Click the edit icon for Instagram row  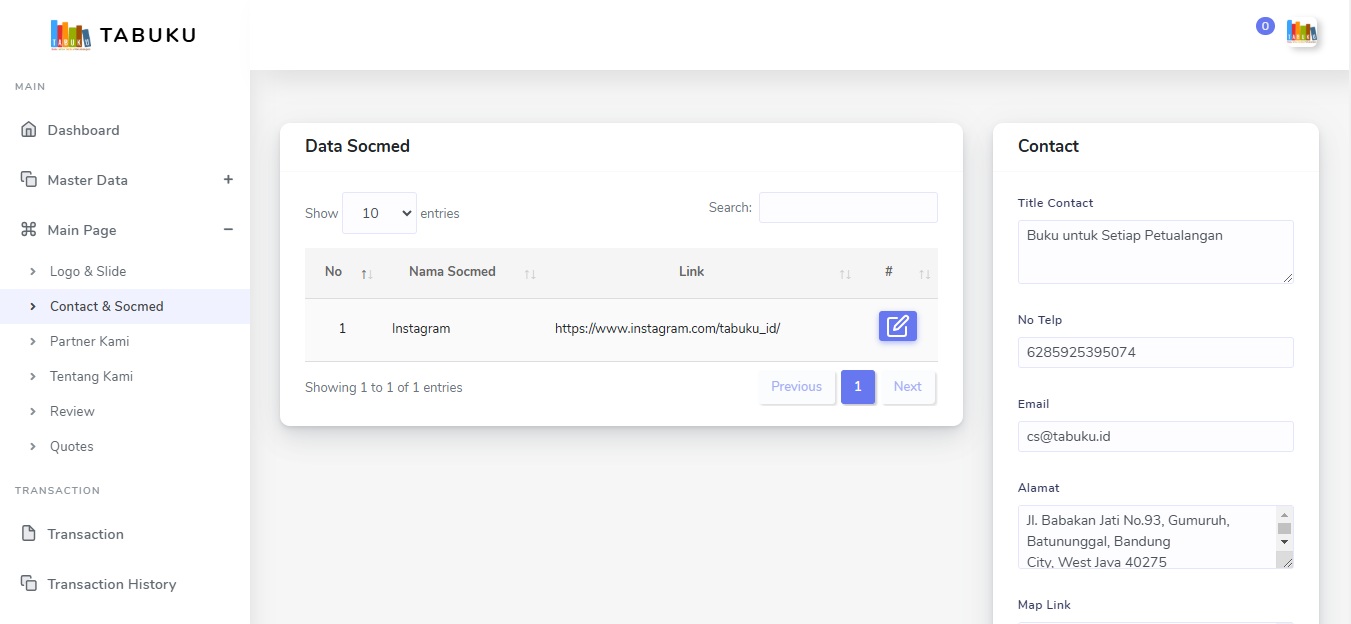point(897,326)
